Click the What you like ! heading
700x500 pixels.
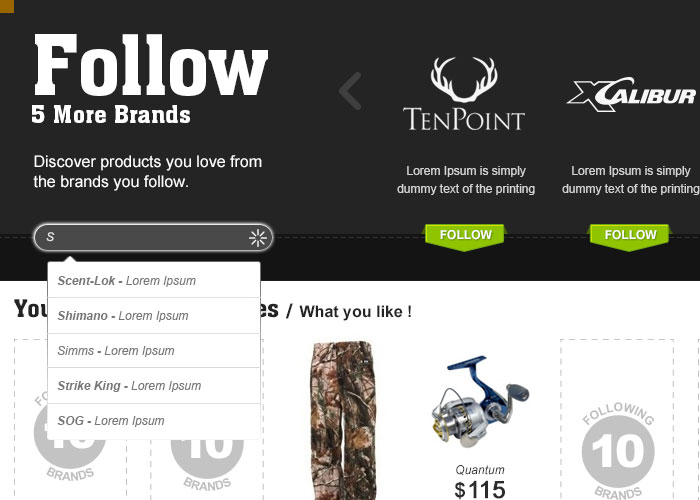tap(355, 312)
